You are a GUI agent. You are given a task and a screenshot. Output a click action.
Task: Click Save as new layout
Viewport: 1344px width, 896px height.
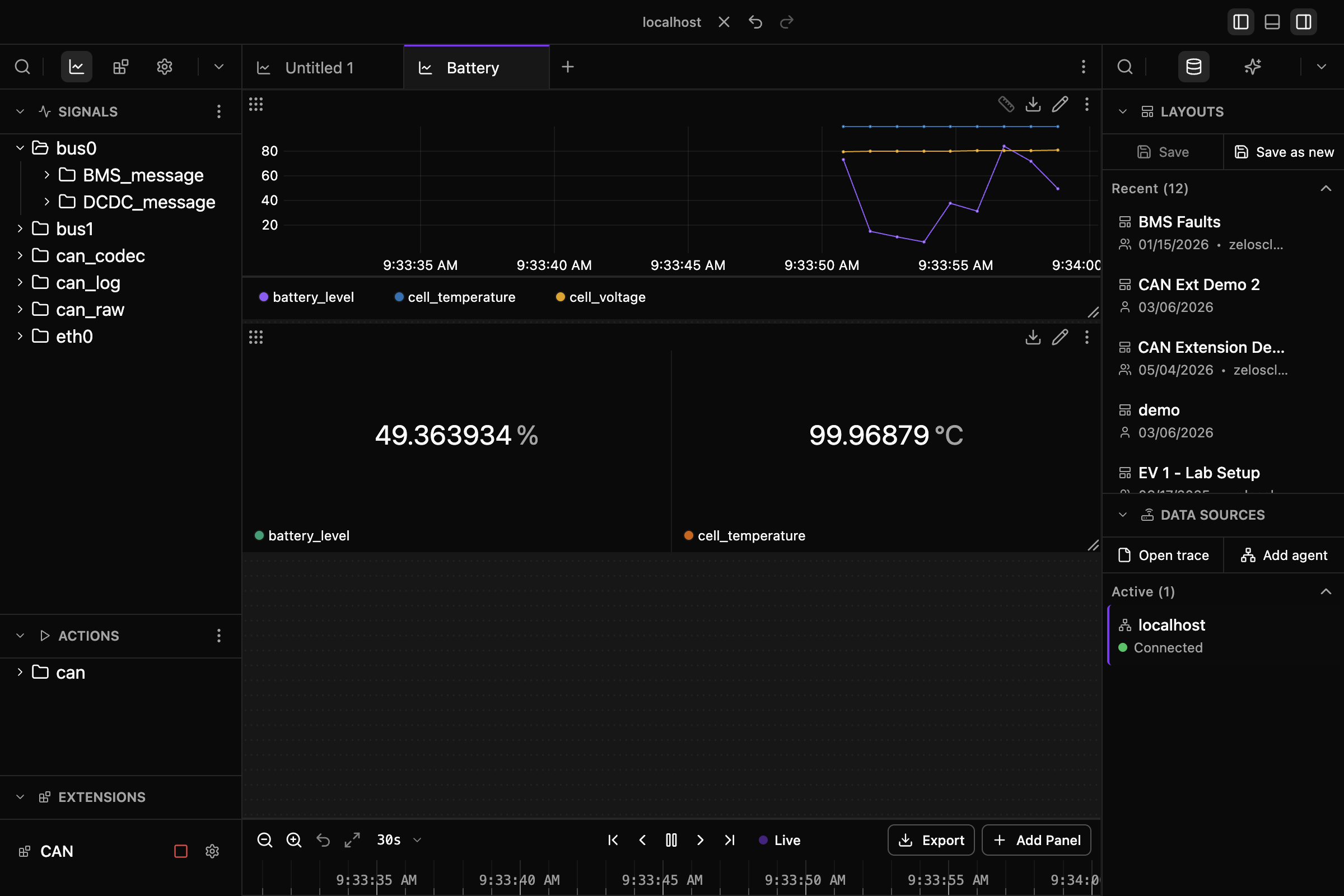1284,152
